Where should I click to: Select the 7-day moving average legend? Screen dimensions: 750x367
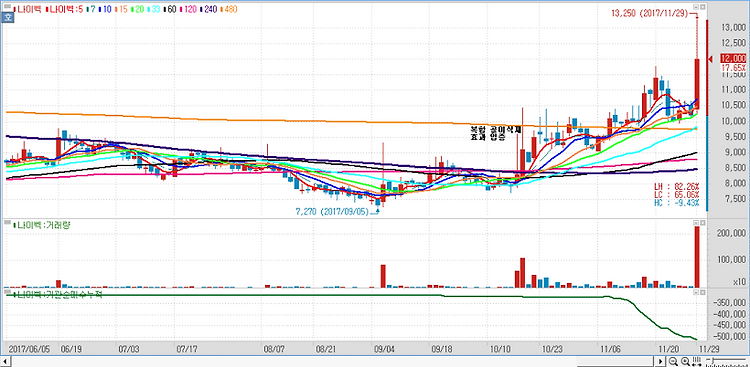pos(90,9)
